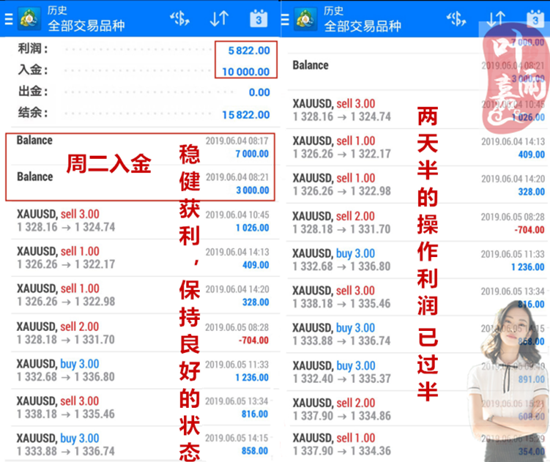Open left panel sell 2.00 at 1 328.18 trade
Viewport: 550px width, 462px height.
pyautogui.click(x=143, y=333)
